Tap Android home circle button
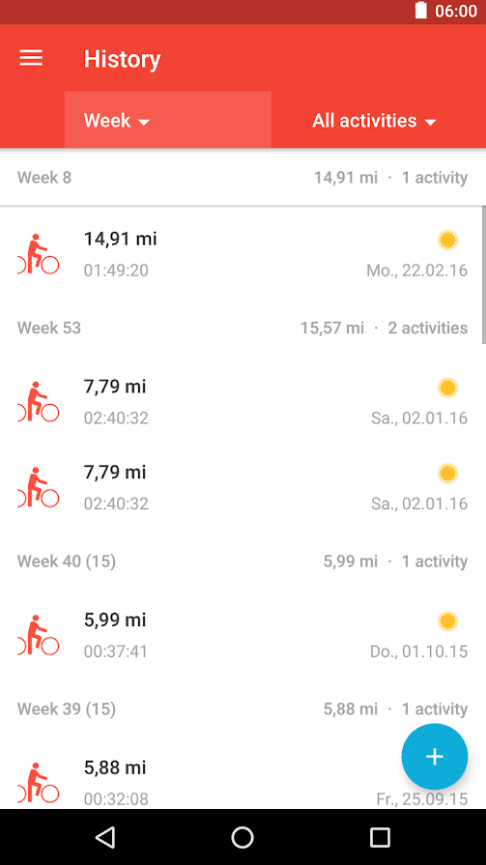Viewport: 486px width, 865px height. coord(243,837)
